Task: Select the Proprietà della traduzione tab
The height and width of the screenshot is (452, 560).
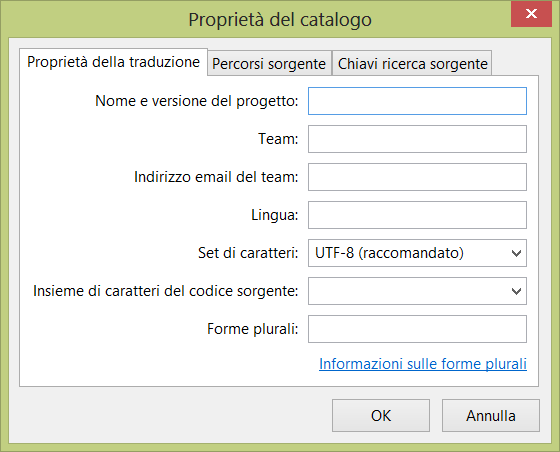Action: (x=114, y=62)
